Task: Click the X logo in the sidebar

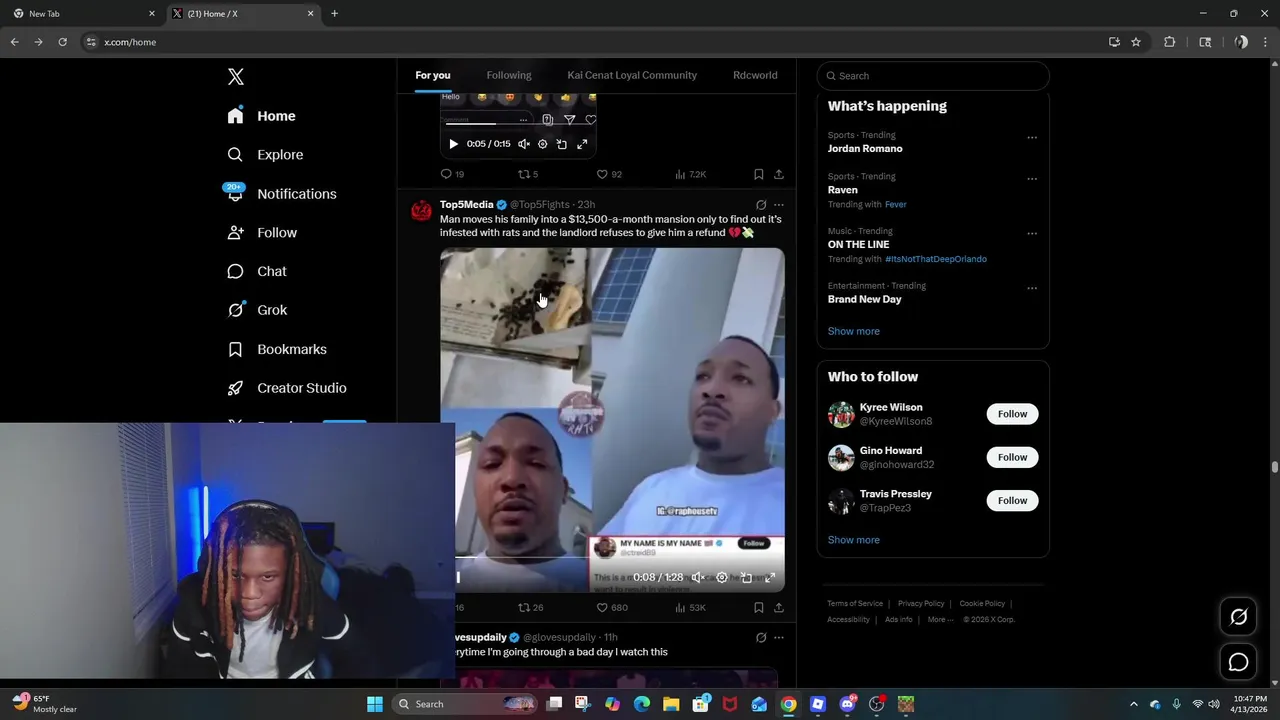Action: [236, 77]
